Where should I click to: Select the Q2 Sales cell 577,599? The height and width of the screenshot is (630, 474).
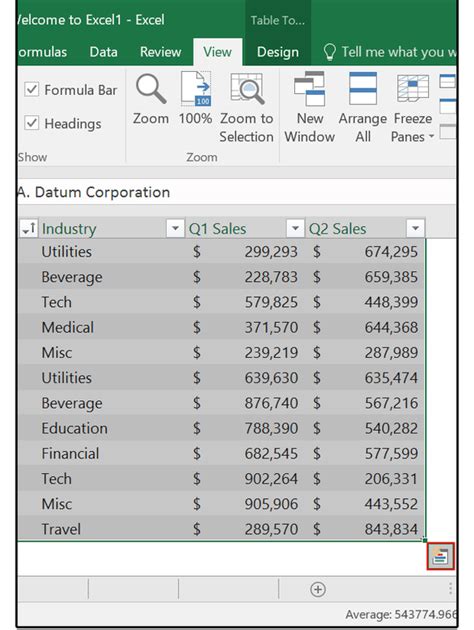coord(366,454)
